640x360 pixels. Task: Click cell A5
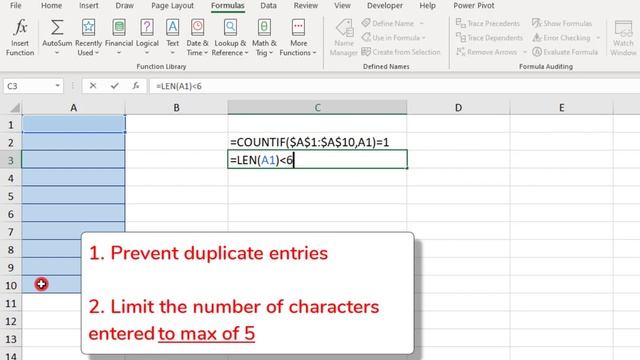coord(73,196)
